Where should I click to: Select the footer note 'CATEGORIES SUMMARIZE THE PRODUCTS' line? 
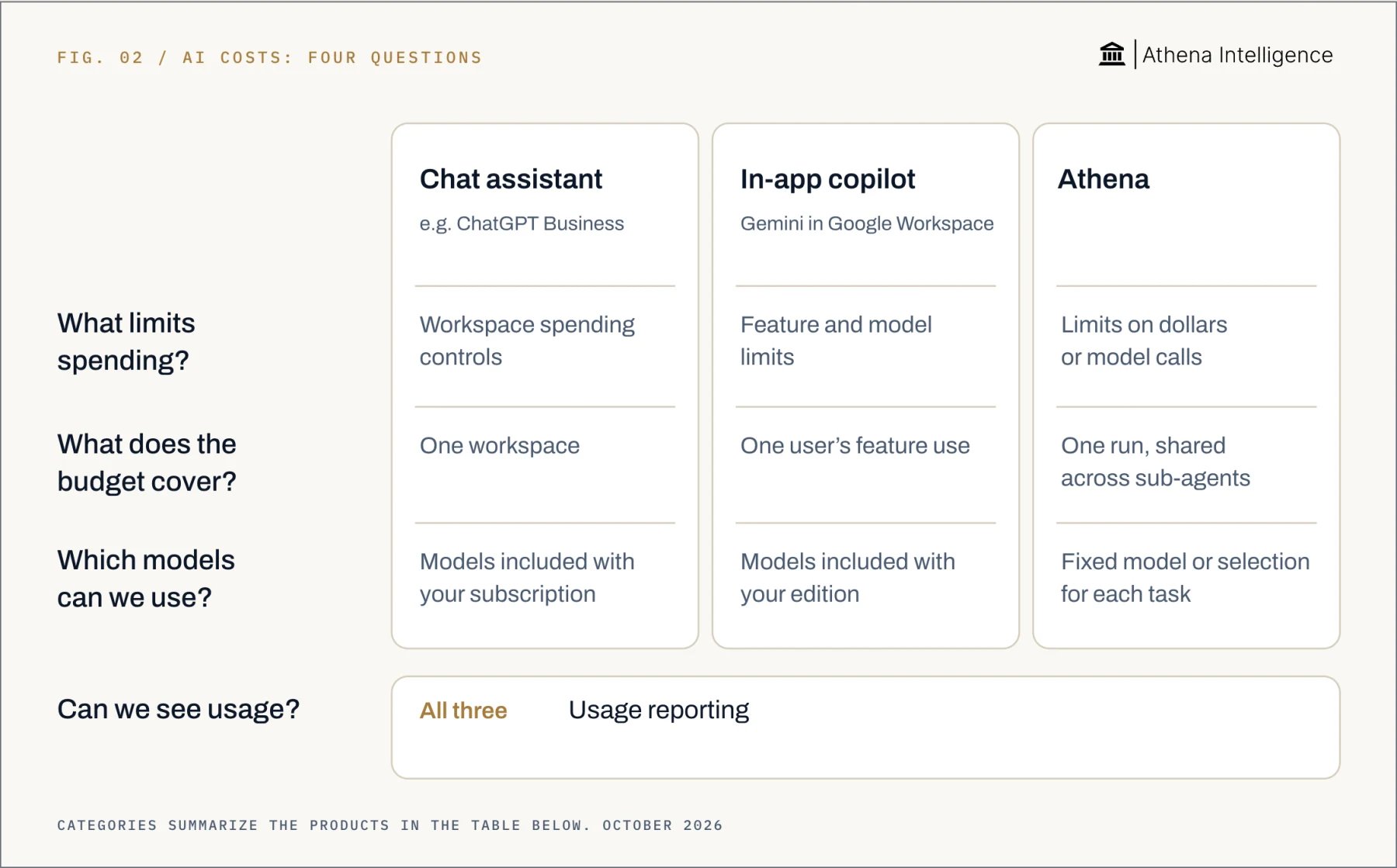point(390,825)
